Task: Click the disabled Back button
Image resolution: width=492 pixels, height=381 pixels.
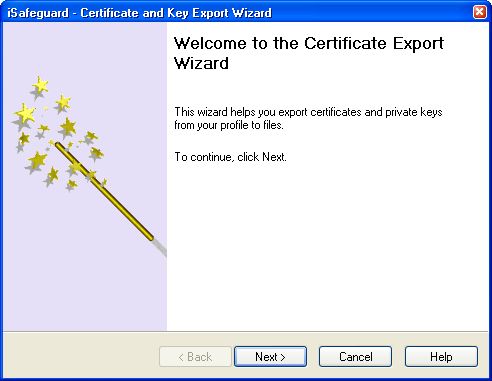Action: [x=195, y=357]
